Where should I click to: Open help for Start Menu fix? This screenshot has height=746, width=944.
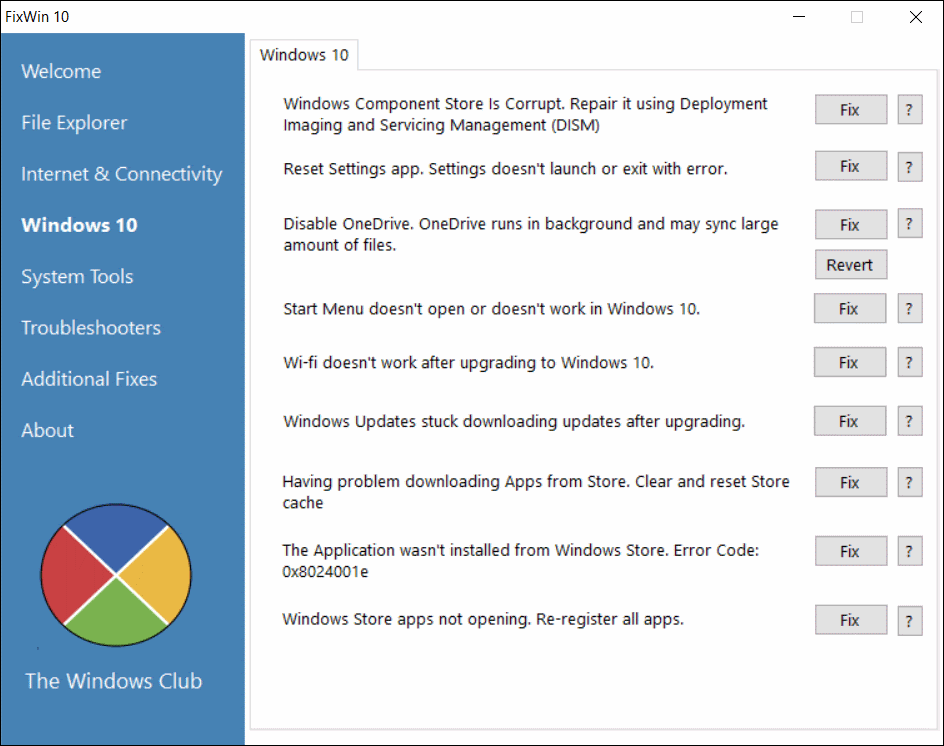pos(910,309)
